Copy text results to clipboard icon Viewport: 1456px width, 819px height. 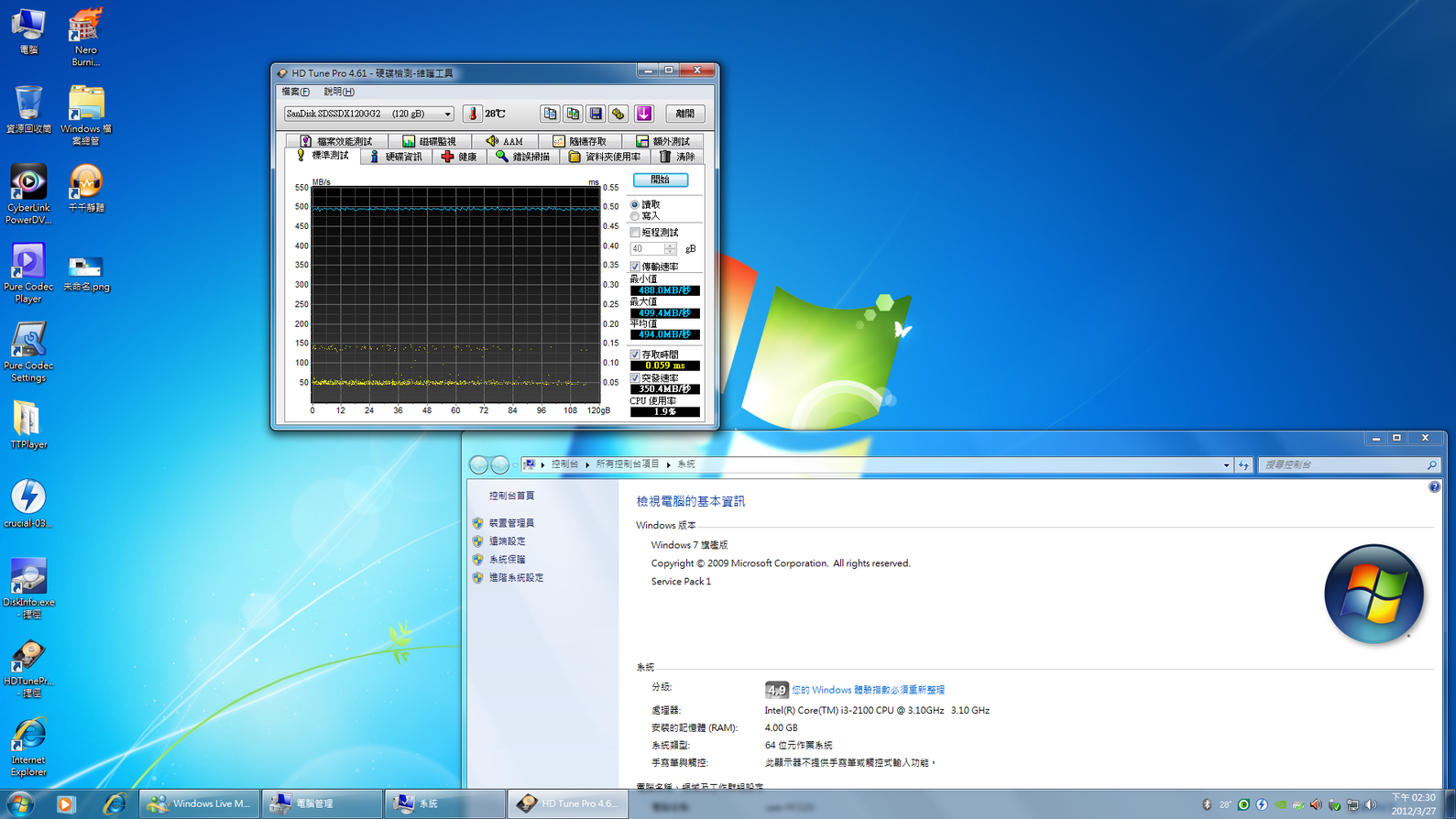(550, 114)
